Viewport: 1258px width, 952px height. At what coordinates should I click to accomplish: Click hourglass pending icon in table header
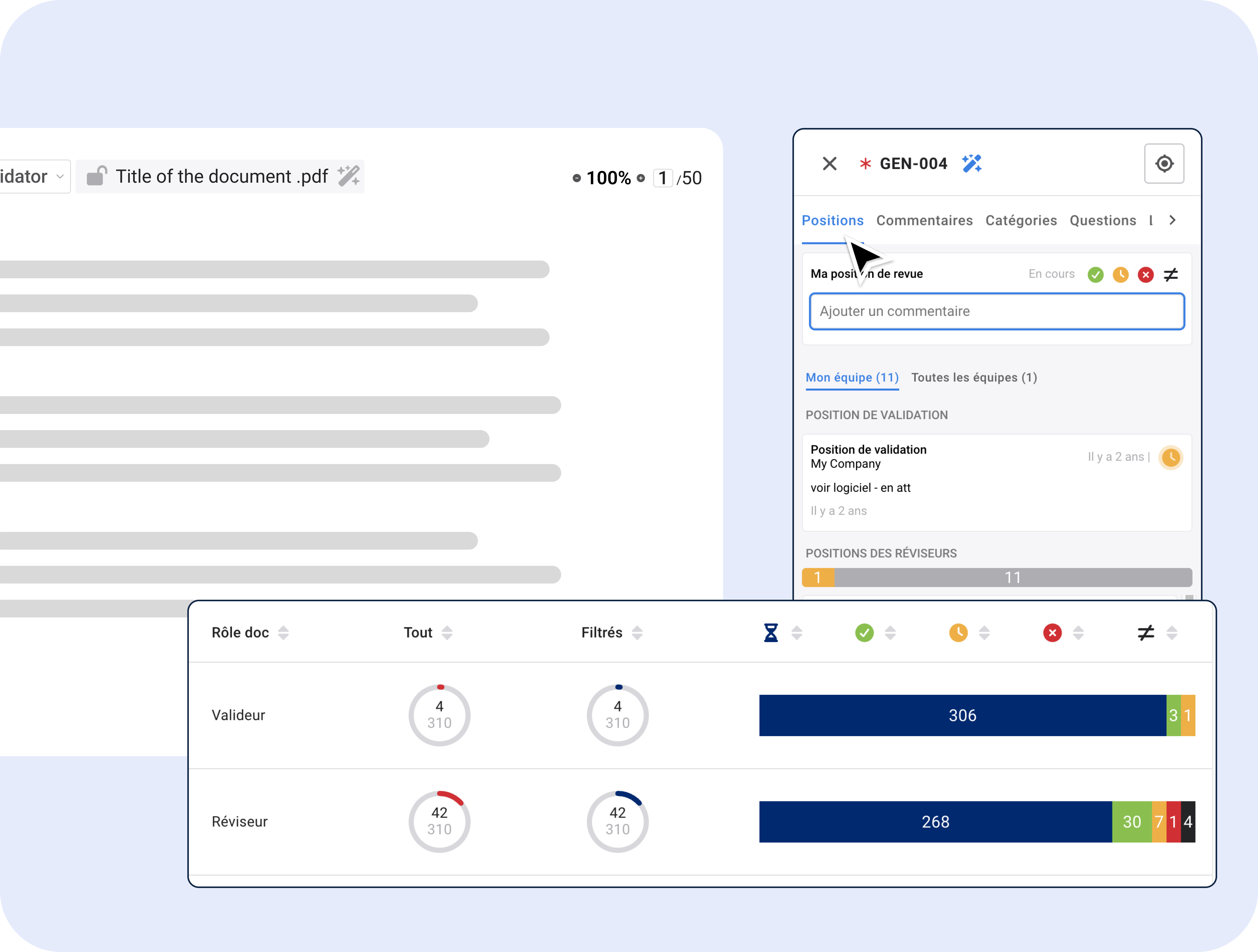pyautogui.click(x=771, y=632)
